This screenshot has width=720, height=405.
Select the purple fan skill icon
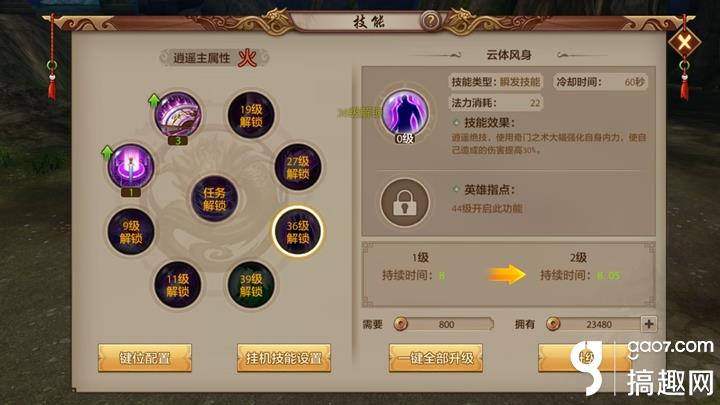tap(178, 114)
